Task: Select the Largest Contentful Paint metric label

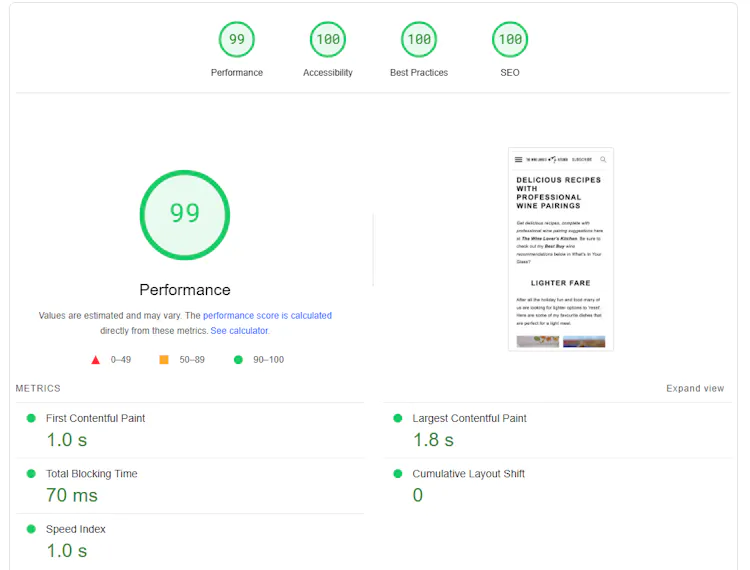Action: click(469, 418)
